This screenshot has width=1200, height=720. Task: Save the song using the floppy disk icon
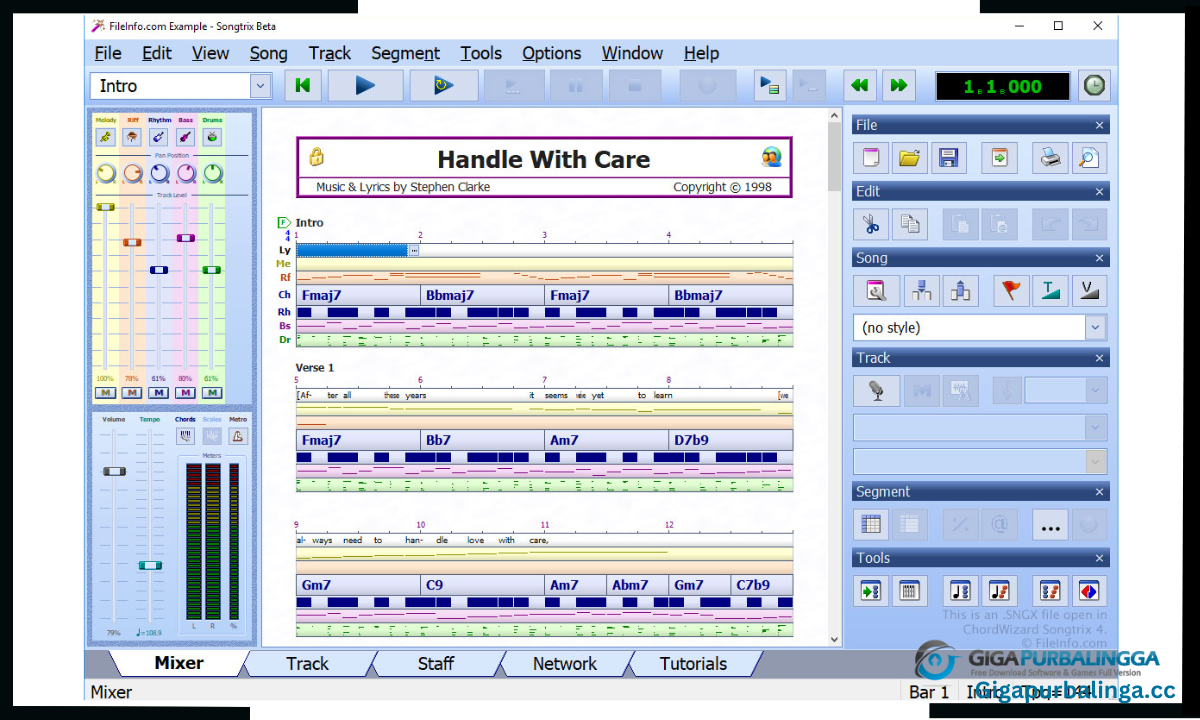[948, 157]
